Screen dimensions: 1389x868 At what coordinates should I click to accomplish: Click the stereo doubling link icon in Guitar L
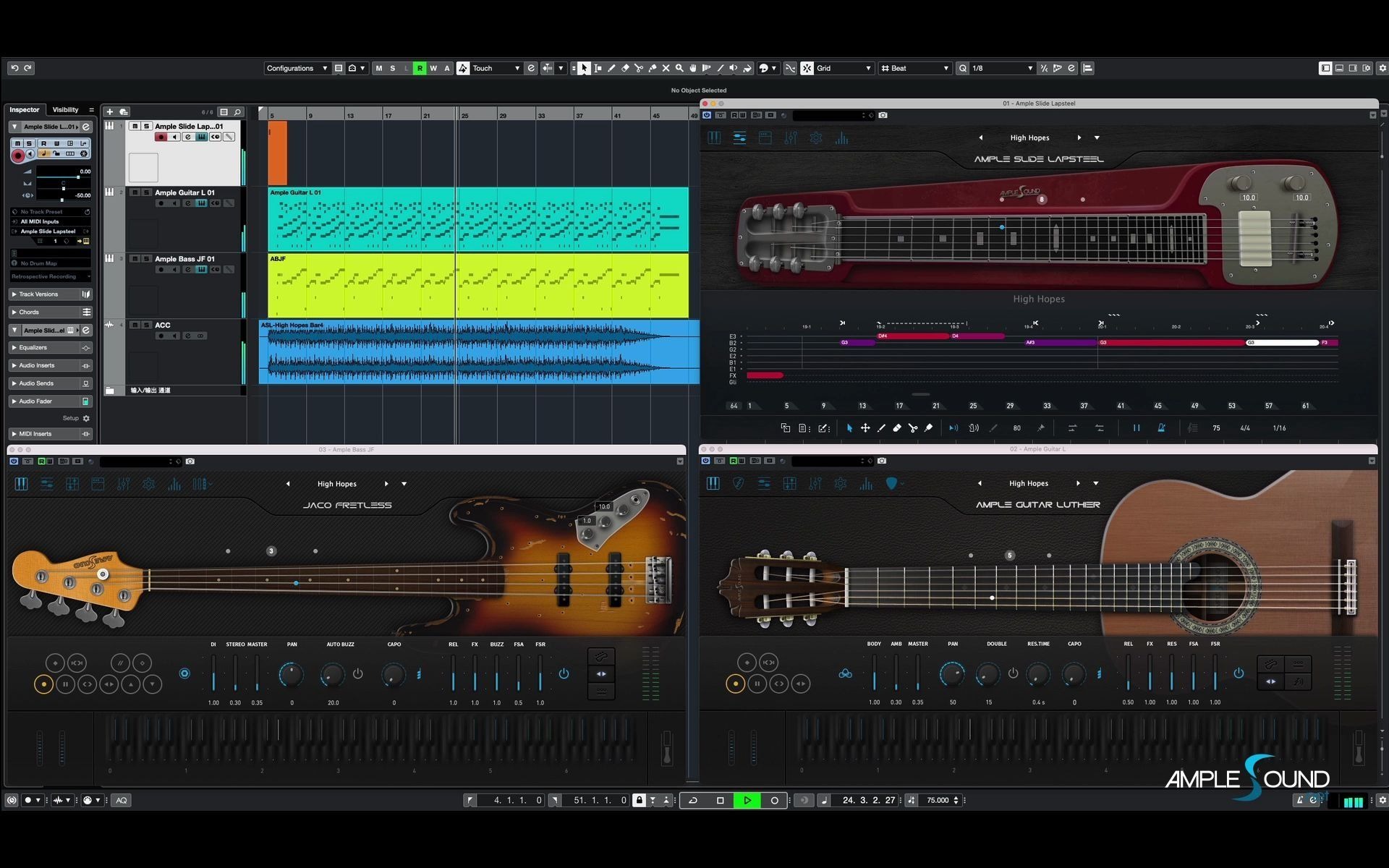(845, 673)
